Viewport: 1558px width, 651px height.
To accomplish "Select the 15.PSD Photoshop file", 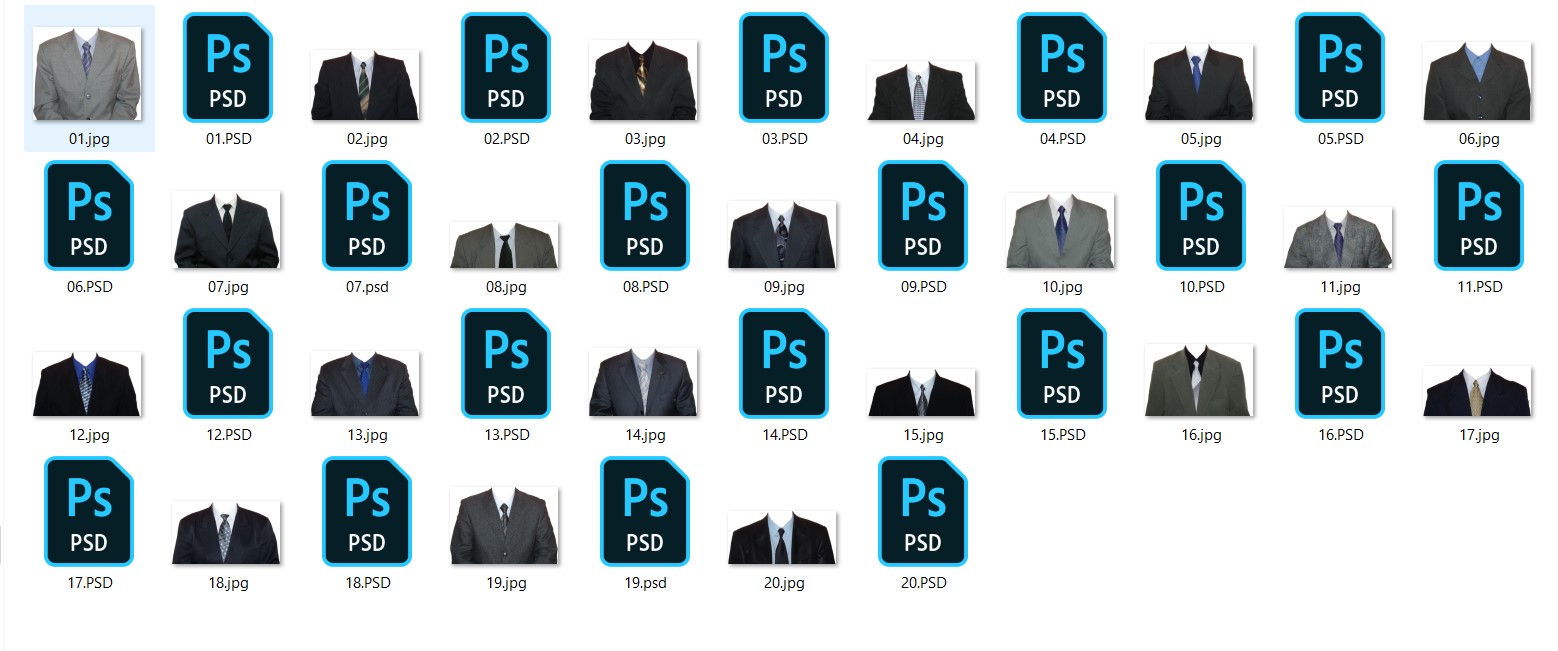I will (x=1061, y=363).
